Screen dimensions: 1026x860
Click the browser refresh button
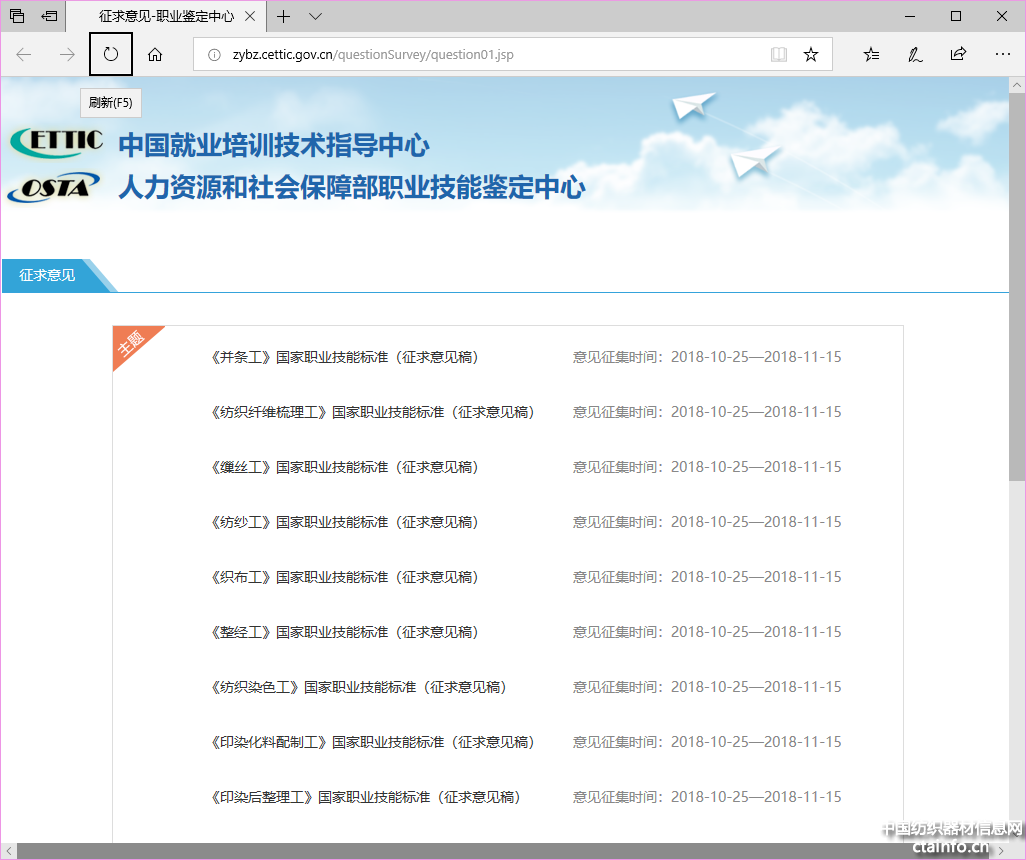point(111,54)
